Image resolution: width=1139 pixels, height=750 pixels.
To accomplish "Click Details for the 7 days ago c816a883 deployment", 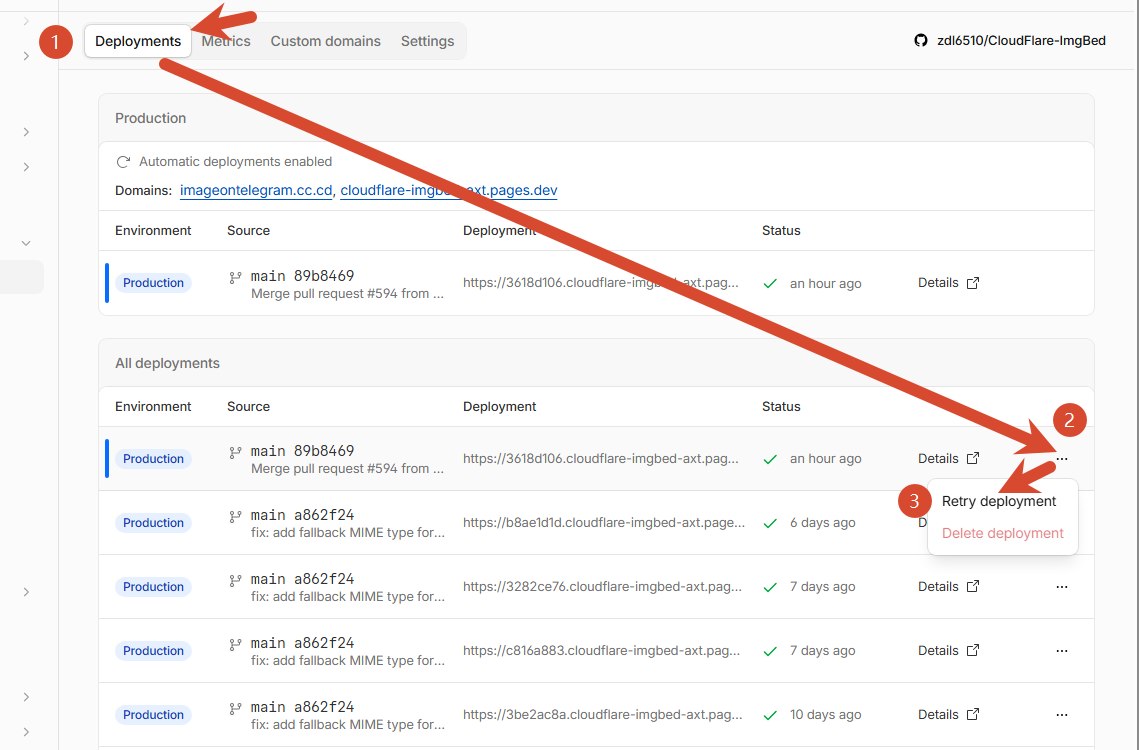I will (938, 650).
